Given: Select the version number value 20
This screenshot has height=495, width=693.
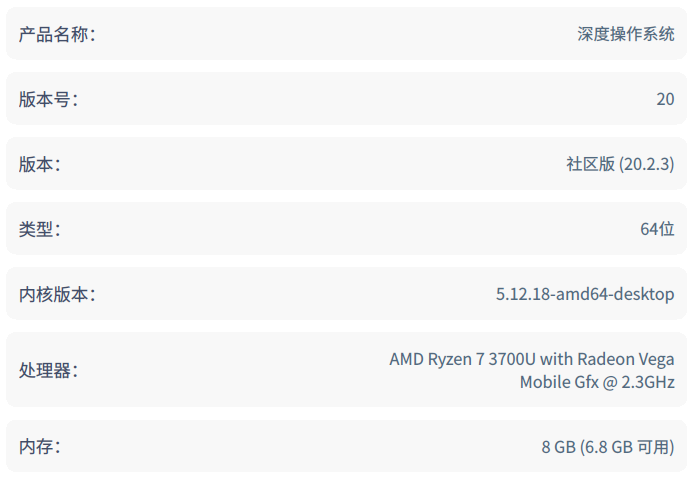Looking at the screenshot, I should tap(665, 100).
